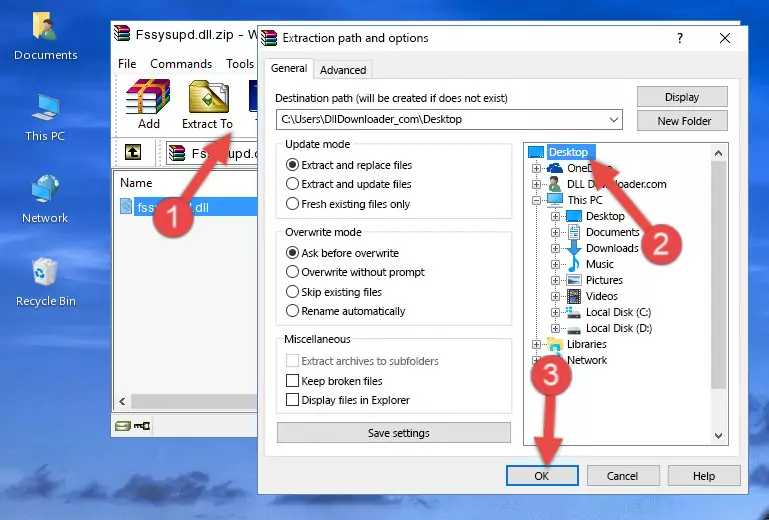
Task: Click the Add toolbar icon in WinRAR
Action: point(148,104)
